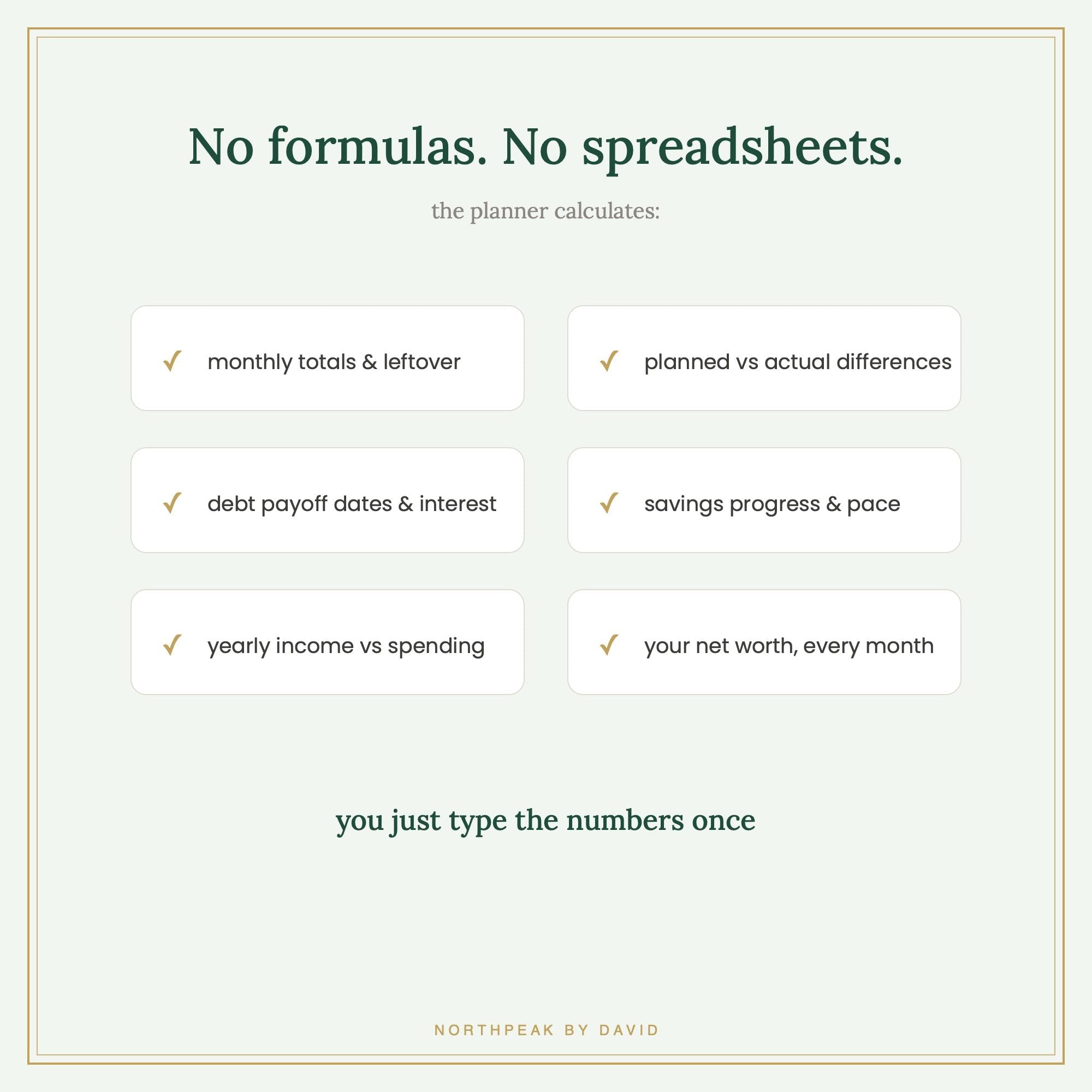Click the NORTHPEAK BY DAVID footer branding
This screenshot has width=1092, height=1092.
[547, 1030]
